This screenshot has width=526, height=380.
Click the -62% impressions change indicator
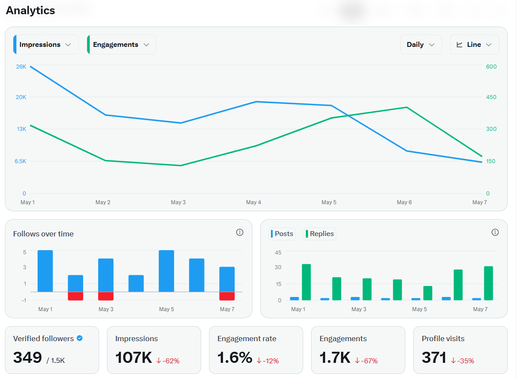tap(168, 361)
